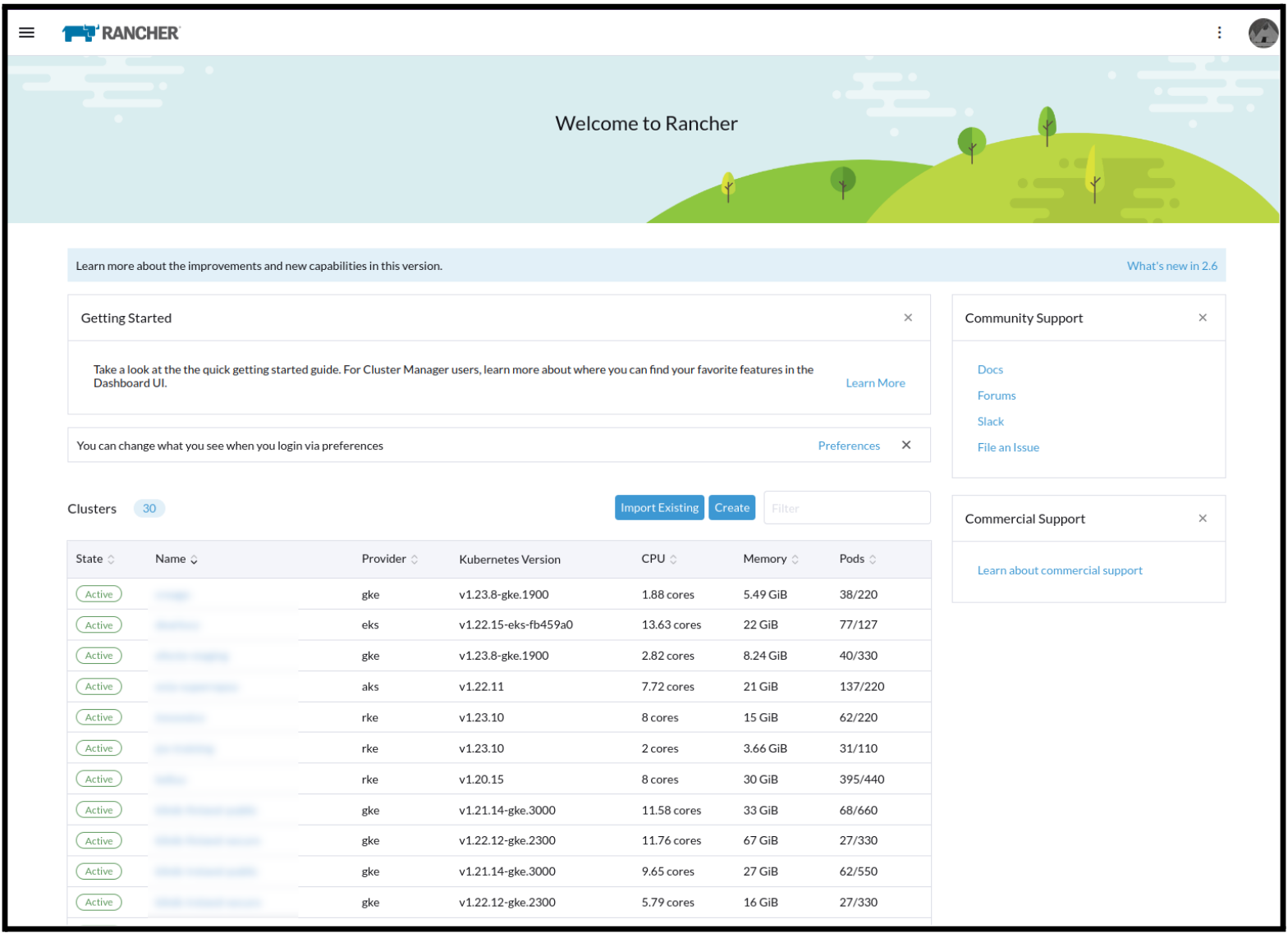Sort clusters by Memory column
The image size is (1288, 933).
tap(771, 559)
